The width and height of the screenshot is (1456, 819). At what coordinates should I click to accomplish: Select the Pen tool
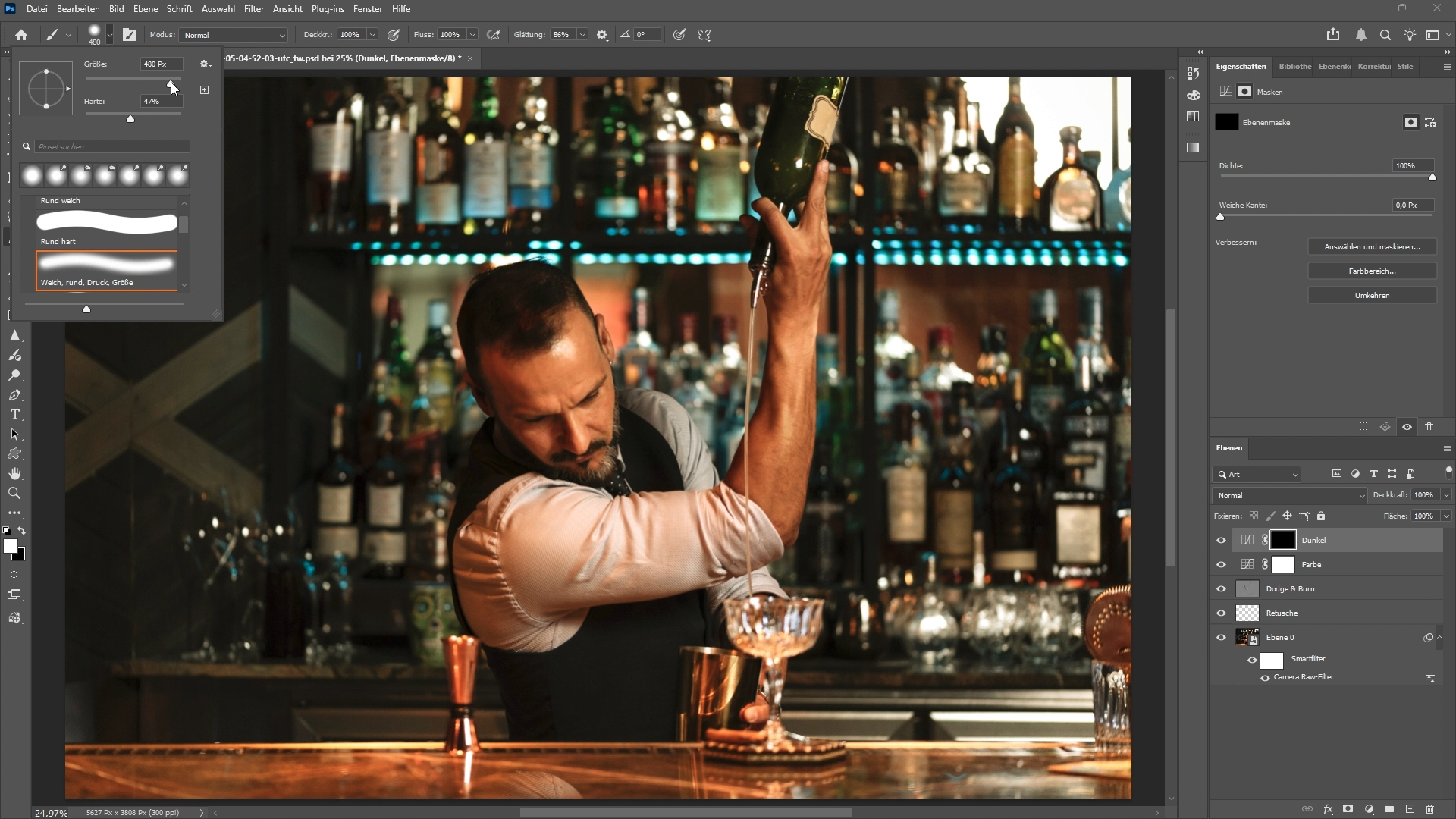14,395
